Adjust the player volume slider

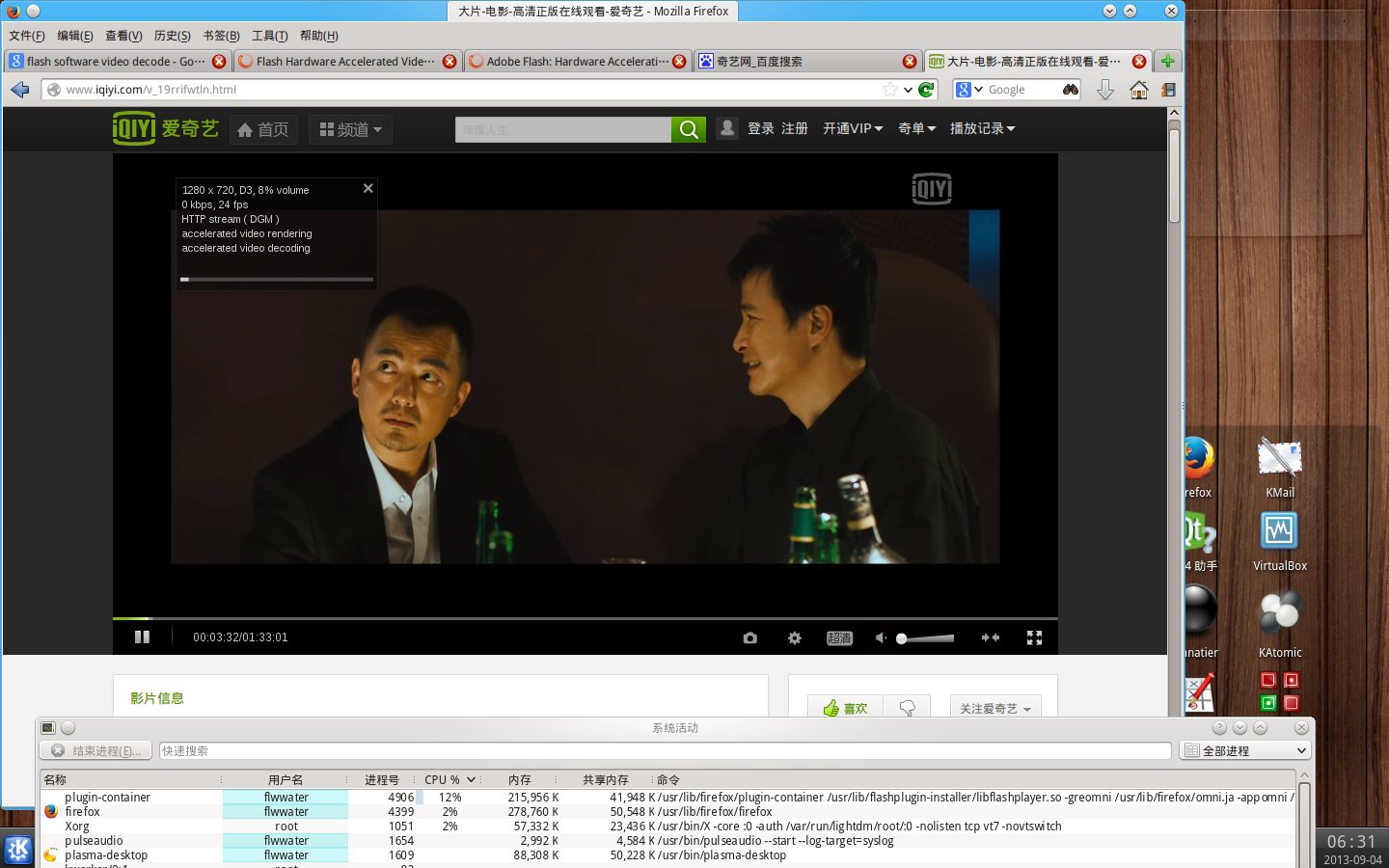(927, 638)
